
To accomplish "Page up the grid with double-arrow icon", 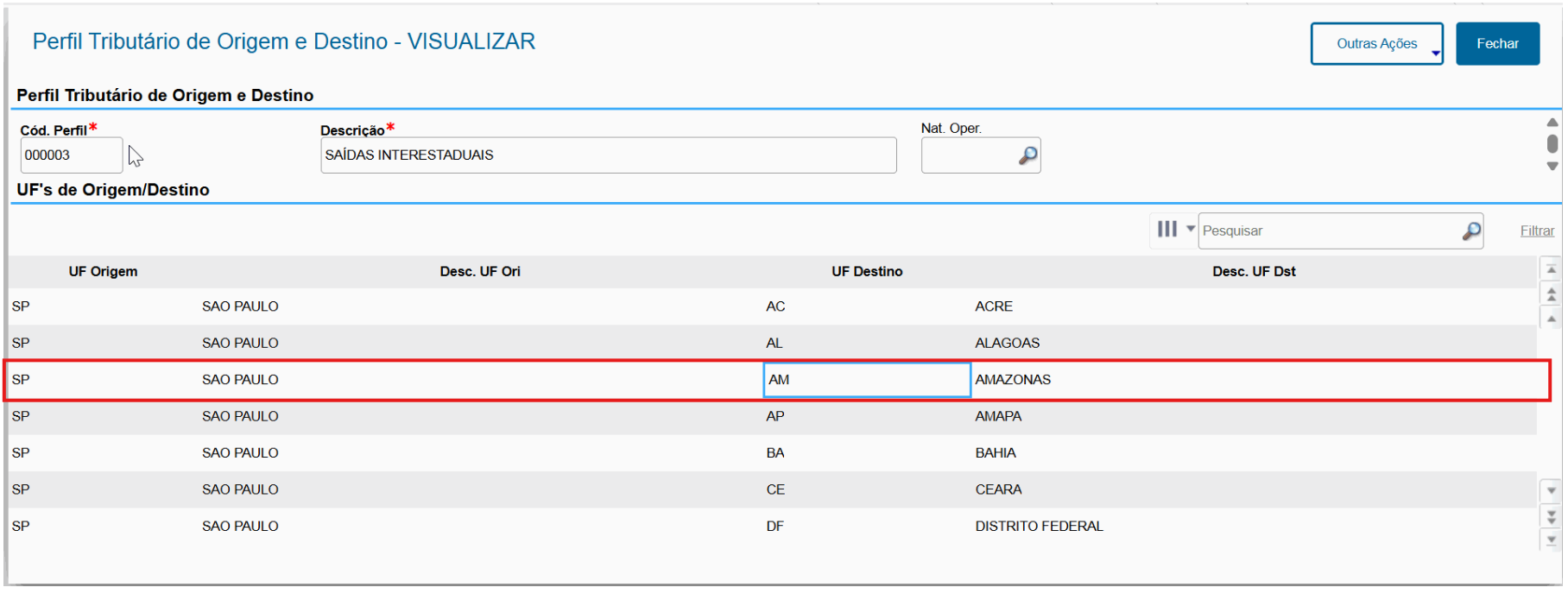I will pyautogui.click(x=1551, y=294).
